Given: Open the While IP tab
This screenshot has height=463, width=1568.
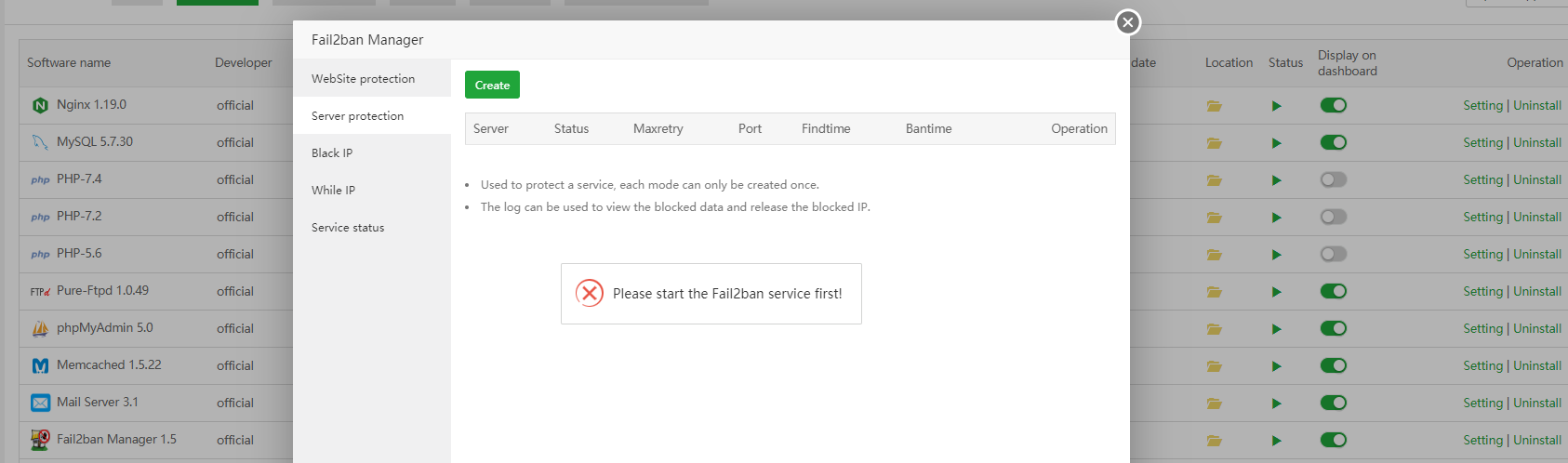Looking at the screenshot, I should click(333, 191).
